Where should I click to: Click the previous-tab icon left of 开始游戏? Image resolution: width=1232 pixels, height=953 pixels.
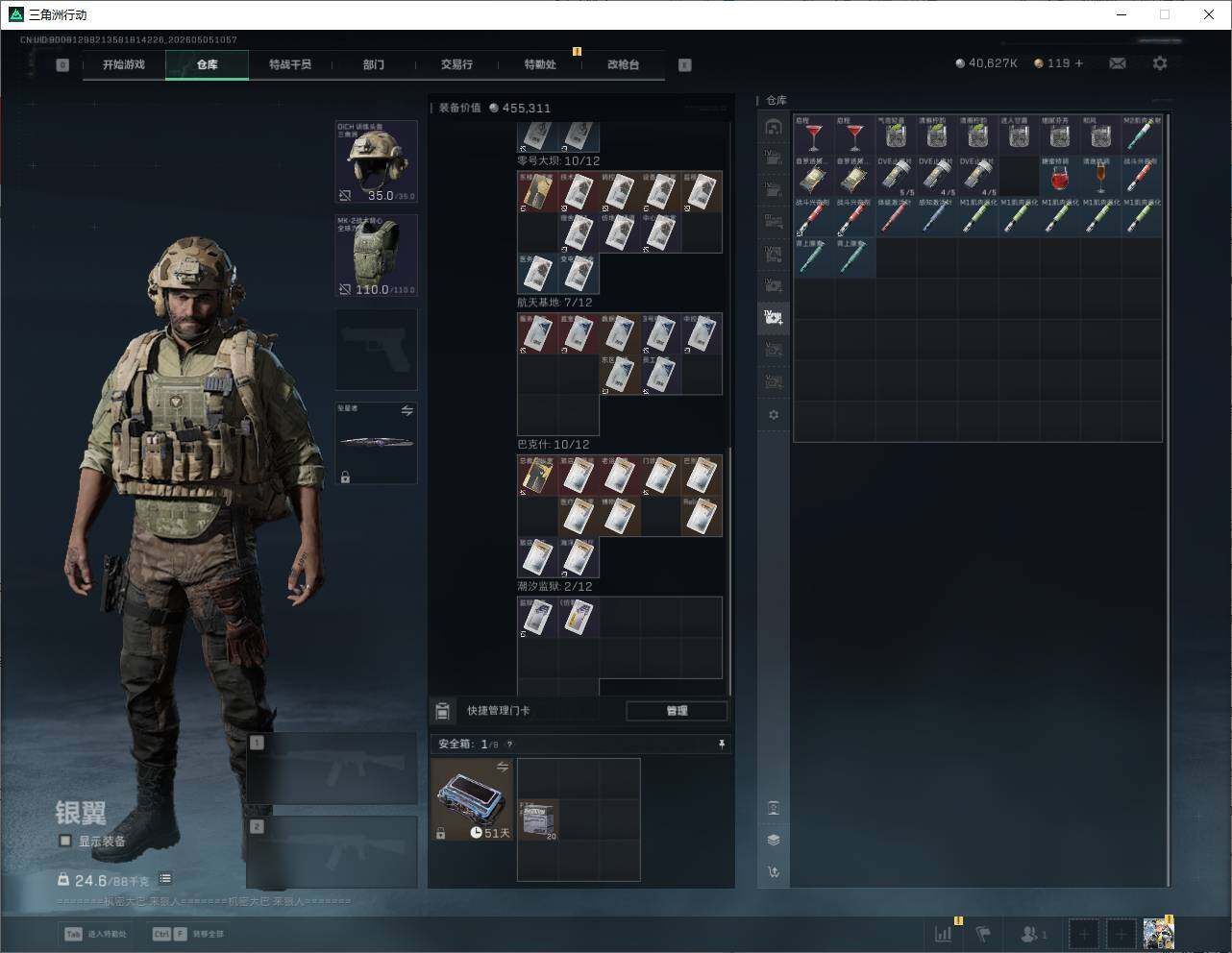[x=62, y=65]
